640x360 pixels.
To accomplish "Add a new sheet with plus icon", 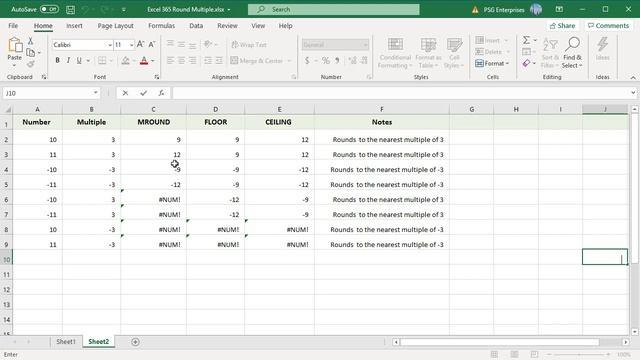I will [135, 342].
